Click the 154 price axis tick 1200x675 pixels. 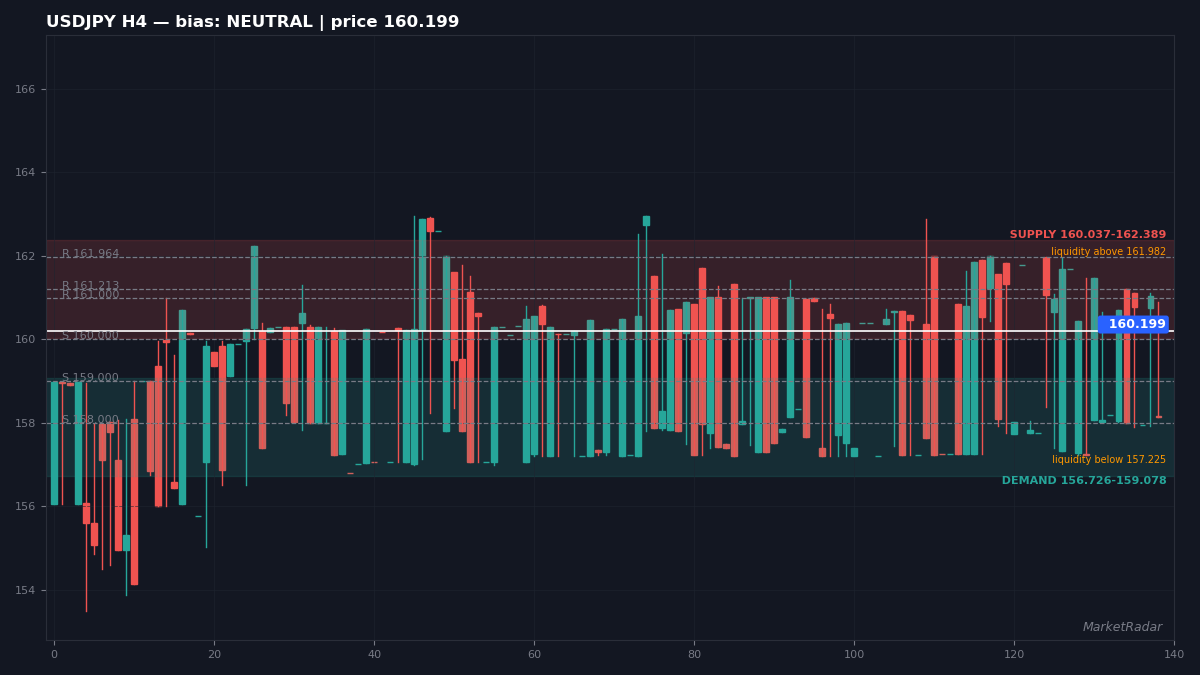point(25,591)
